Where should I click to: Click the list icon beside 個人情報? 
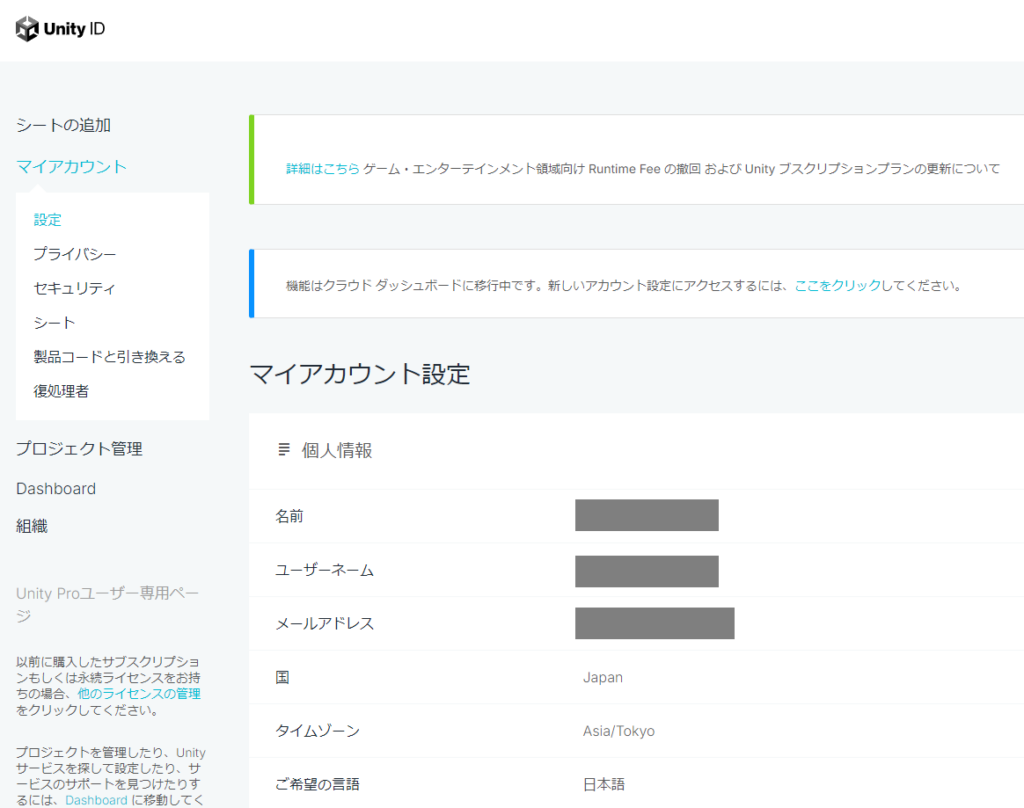click(283, 449)
